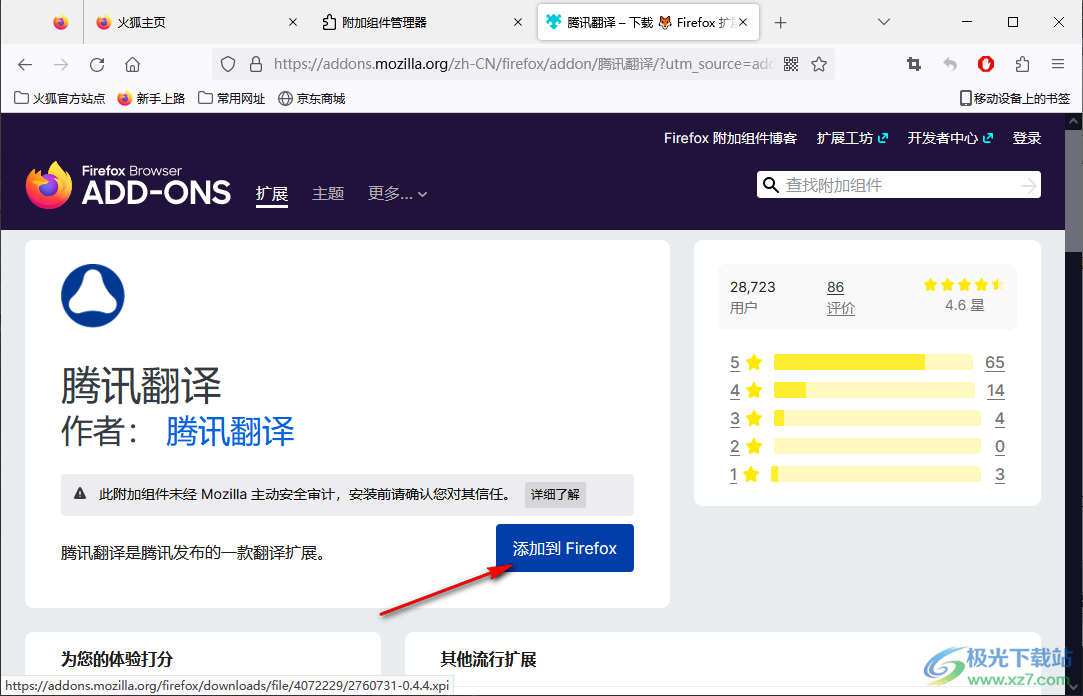Click the 5-star rating progress bar

874,362
